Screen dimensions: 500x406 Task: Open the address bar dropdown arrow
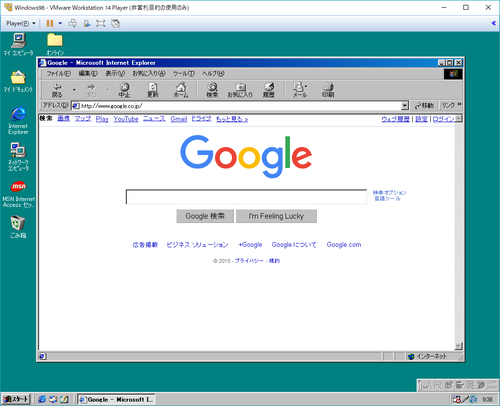click(x=405, y=106)
